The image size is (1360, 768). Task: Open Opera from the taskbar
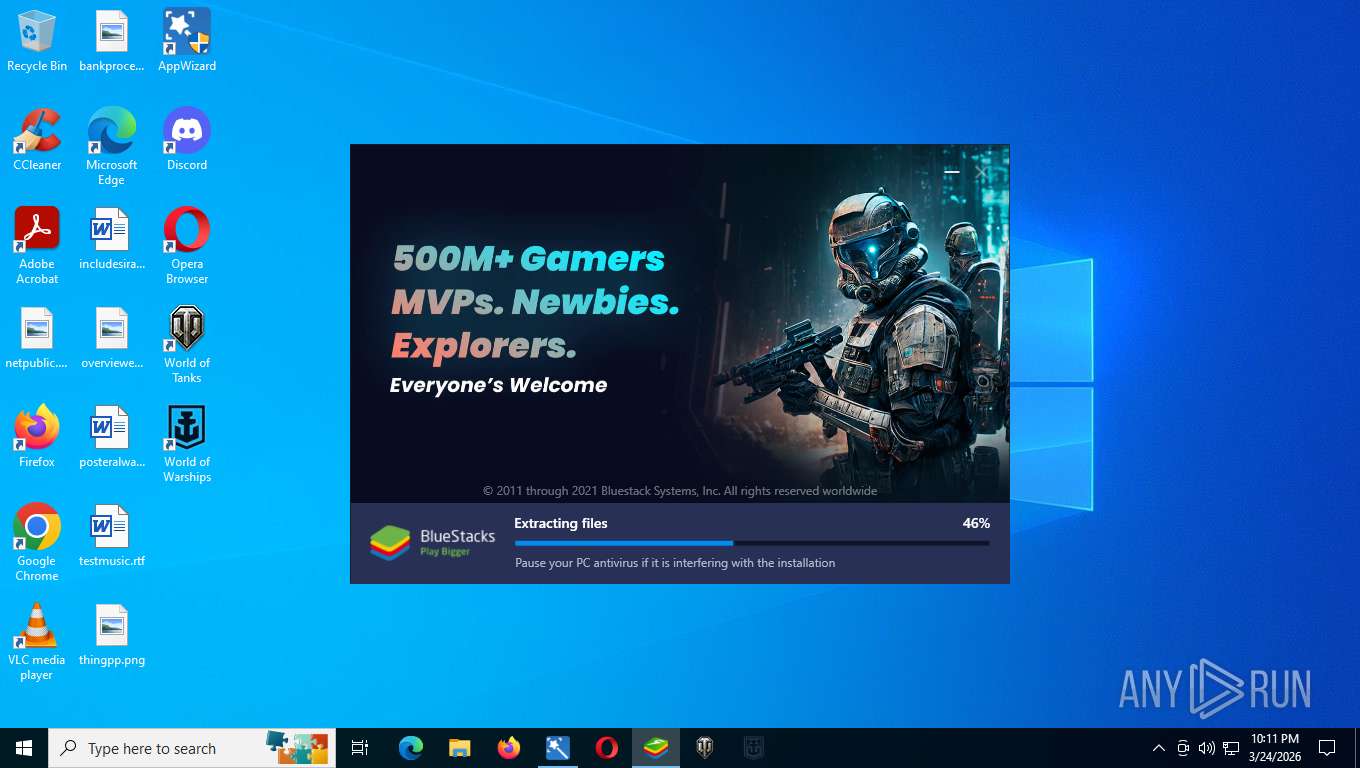pyautogui.click(x=606, y=748)
